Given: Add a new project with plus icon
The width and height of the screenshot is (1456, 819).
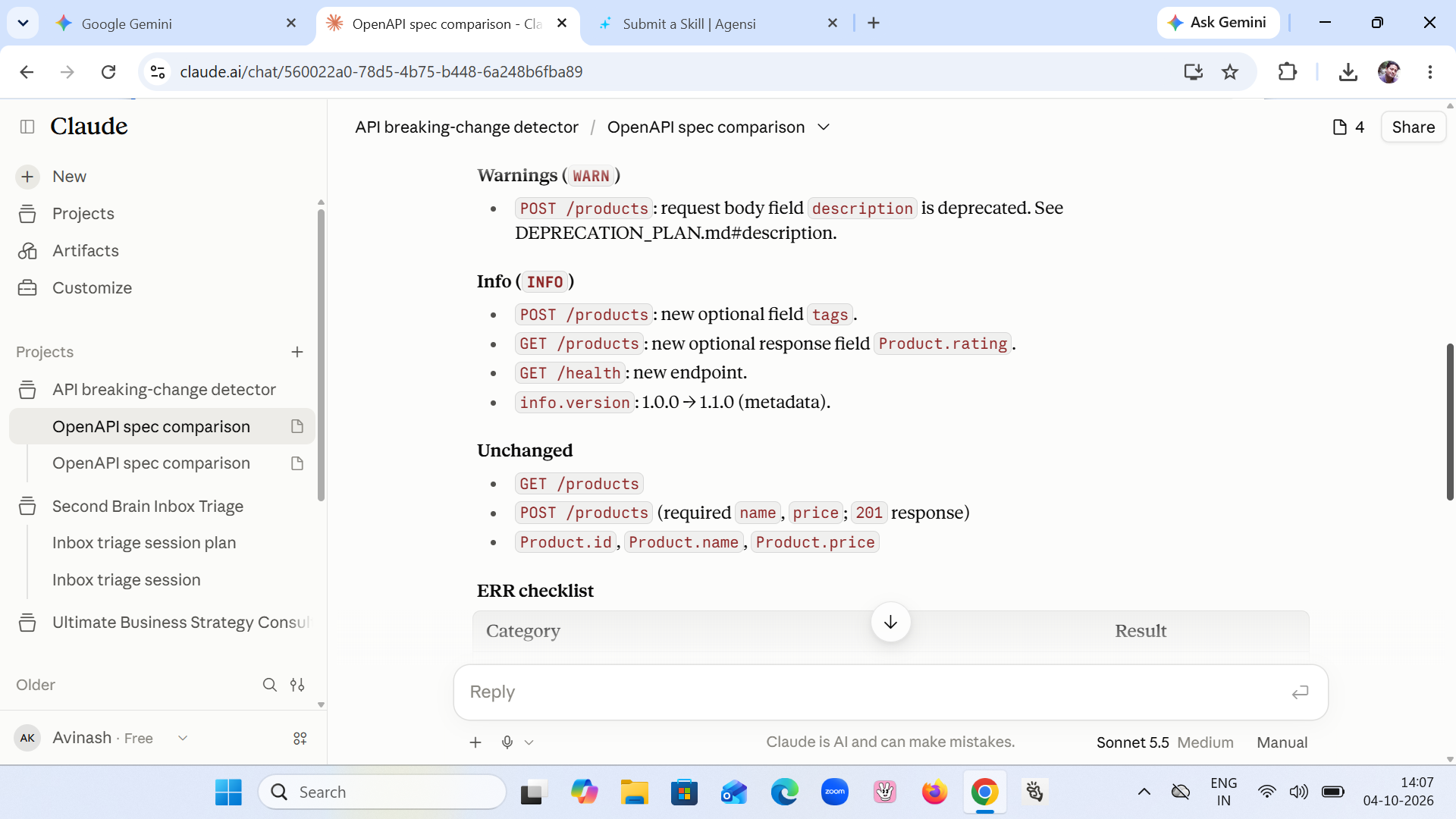Looking at the screenshot, I should click(x=297, y=352).
